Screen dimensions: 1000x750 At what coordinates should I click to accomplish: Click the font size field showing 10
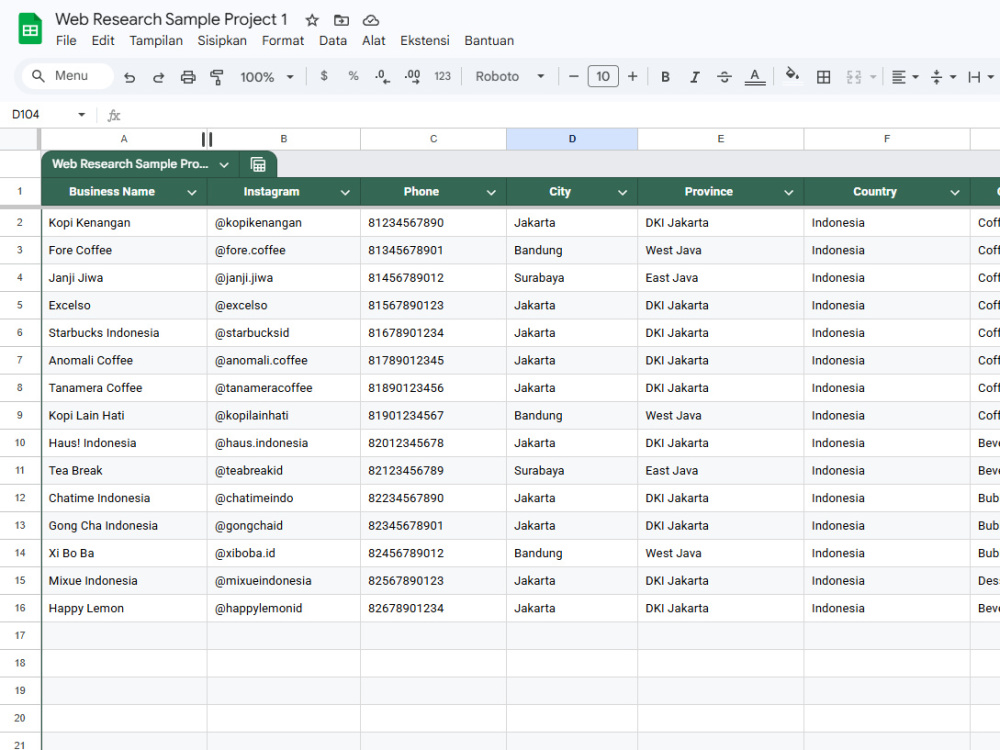603,77
